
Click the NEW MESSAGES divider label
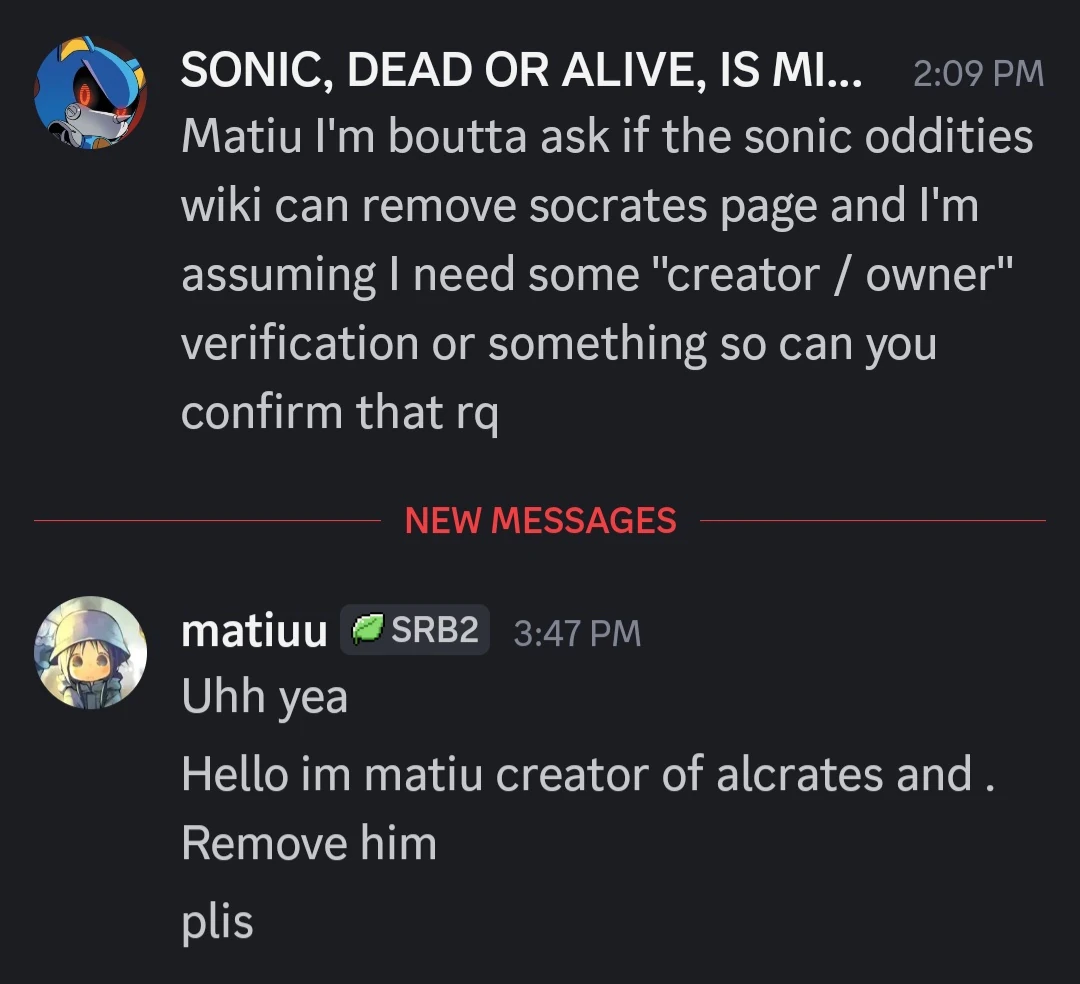[540, 520]
